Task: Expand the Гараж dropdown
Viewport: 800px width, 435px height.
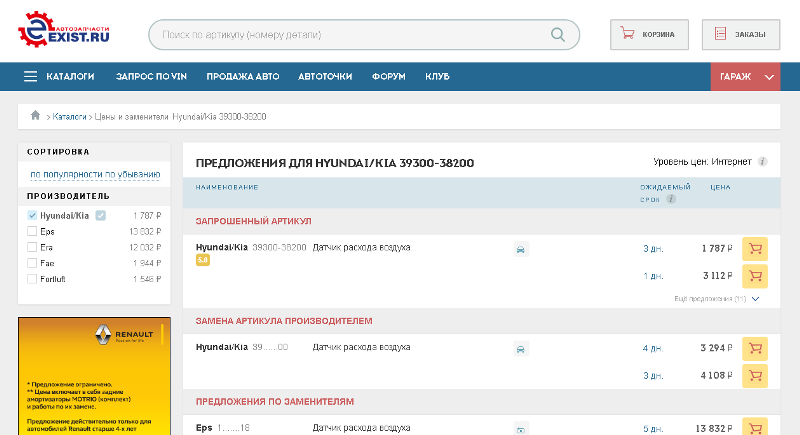Action: [x=745, y=76]
